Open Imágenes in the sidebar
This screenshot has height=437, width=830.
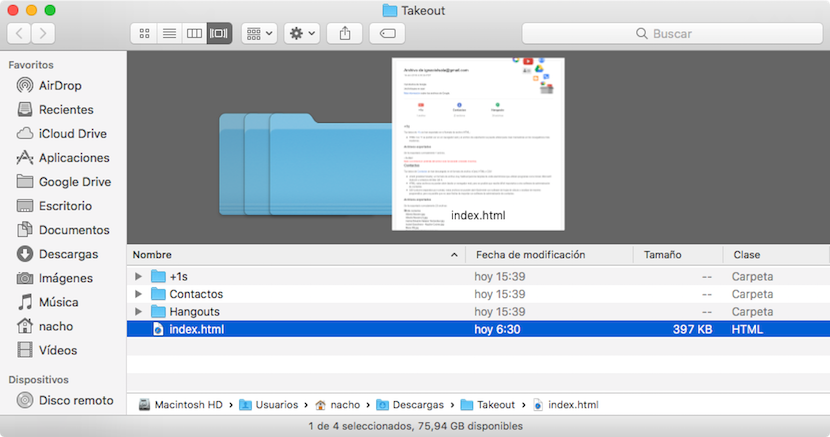pyautogui.click(x=55, y=278)
